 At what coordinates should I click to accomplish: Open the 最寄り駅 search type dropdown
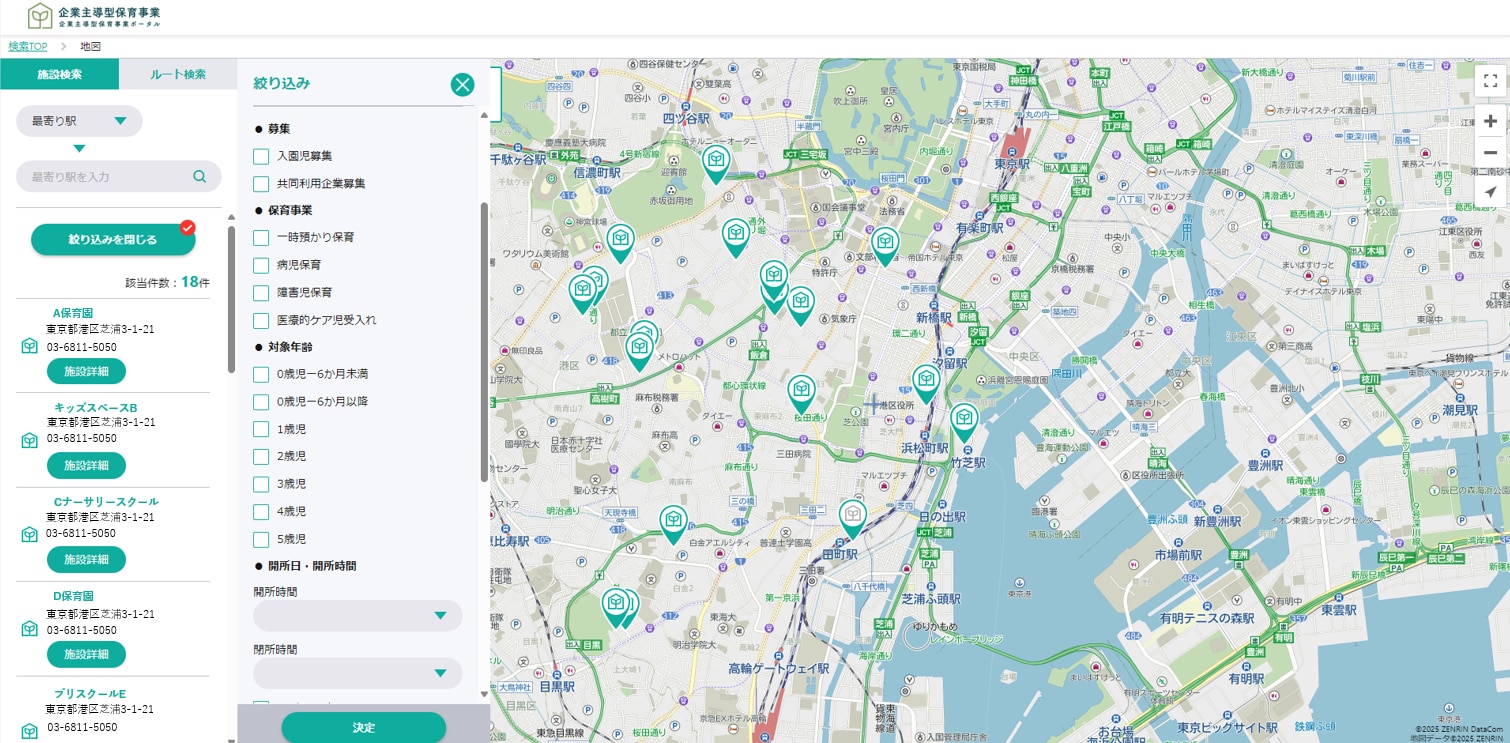[79, 121]
